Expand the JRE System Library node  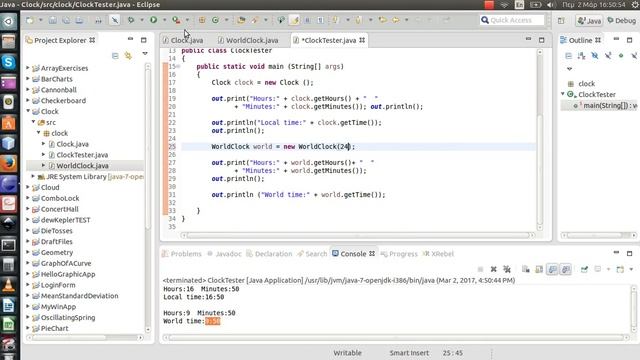[33, 176]
